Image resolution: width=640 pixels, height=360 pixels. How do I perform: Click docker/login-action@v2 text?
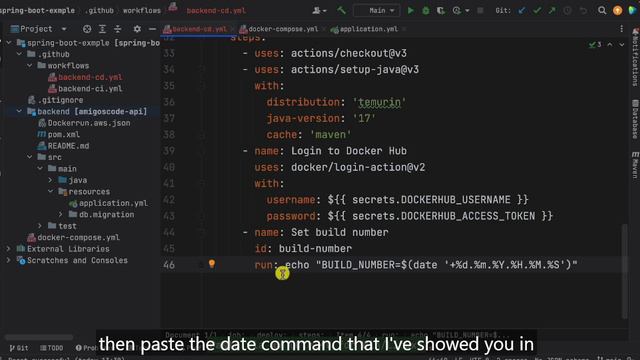[358, 167]
